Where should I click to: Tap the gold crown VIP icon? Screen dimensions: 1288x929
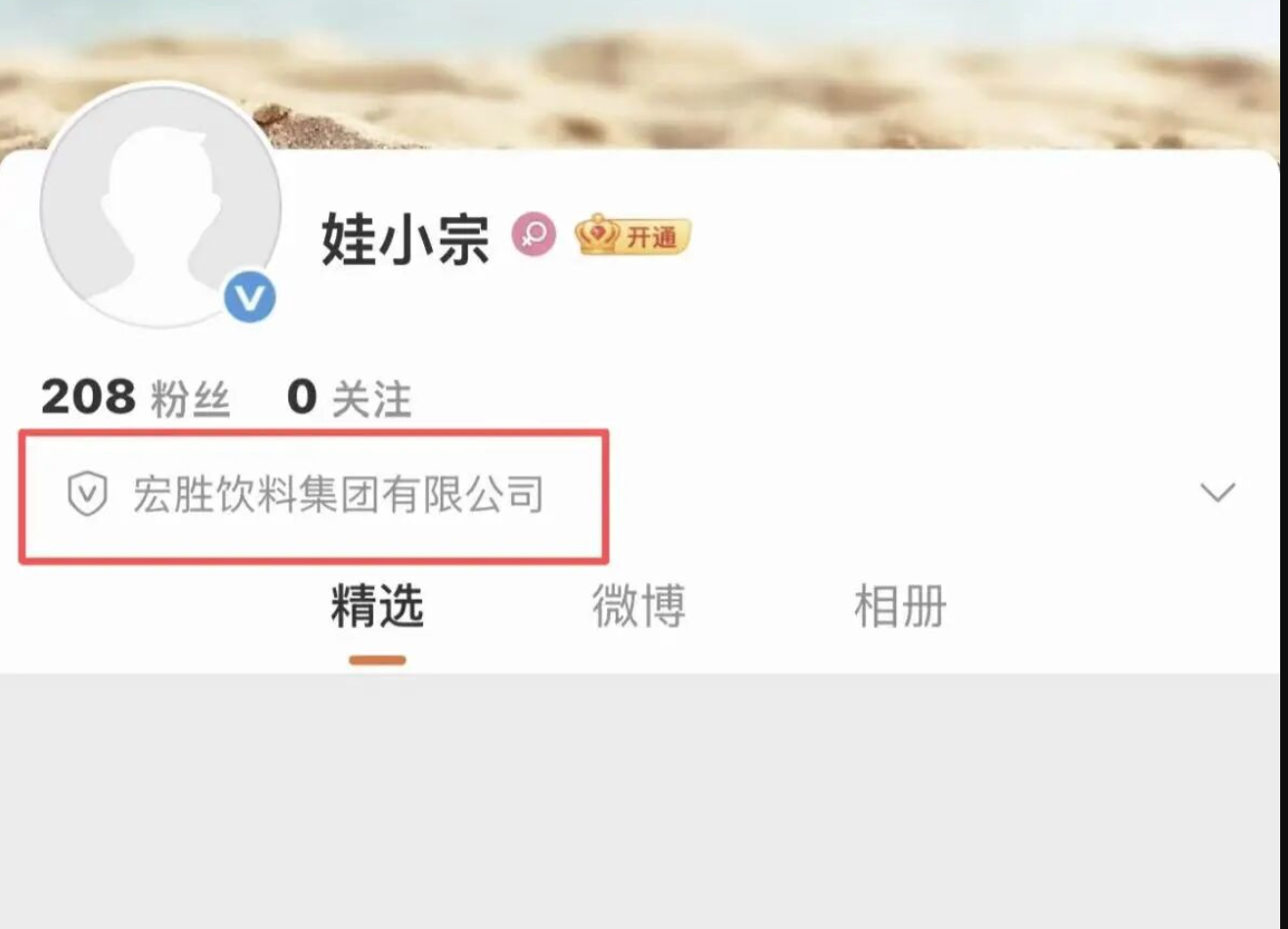tap(597, 234)
